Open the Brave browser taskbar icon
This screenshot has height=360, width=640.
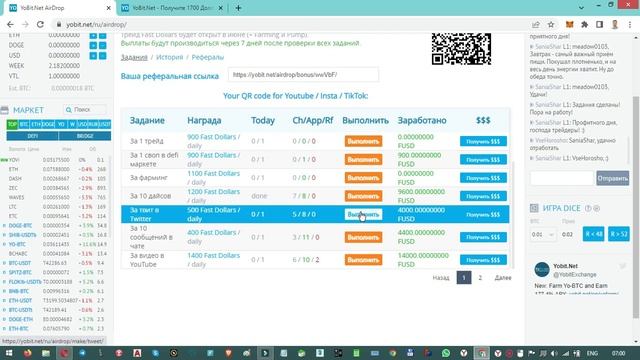pyautogui.click(x=229, y=353)
